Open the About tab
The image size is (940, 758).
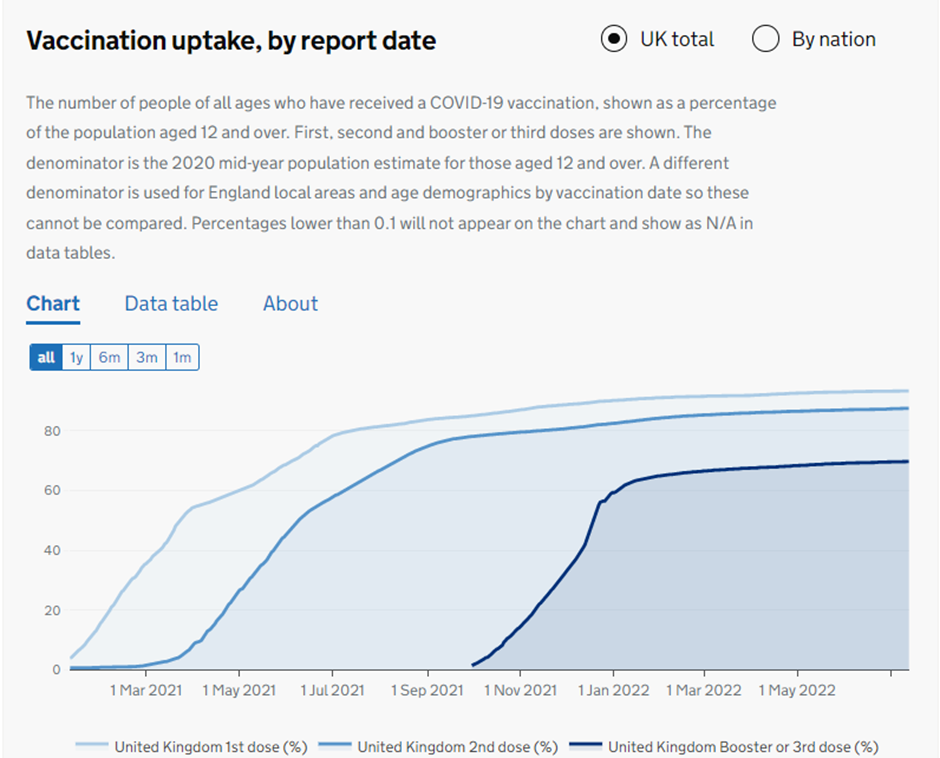290,304
